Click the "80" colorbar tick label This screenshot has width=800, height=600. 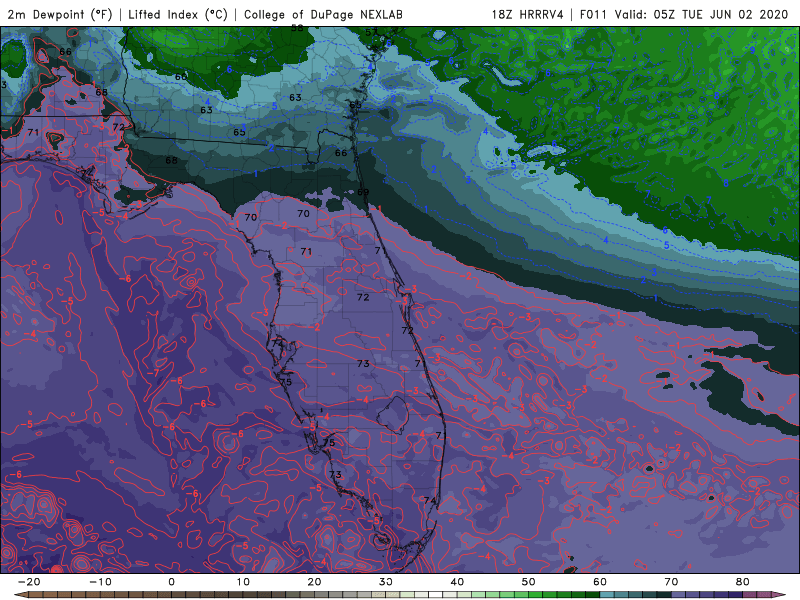743,582
